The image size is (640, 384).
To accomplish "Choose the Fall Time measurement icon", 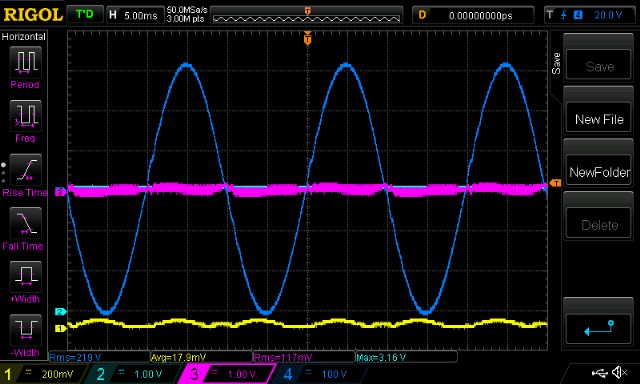I will coord(25,223).
